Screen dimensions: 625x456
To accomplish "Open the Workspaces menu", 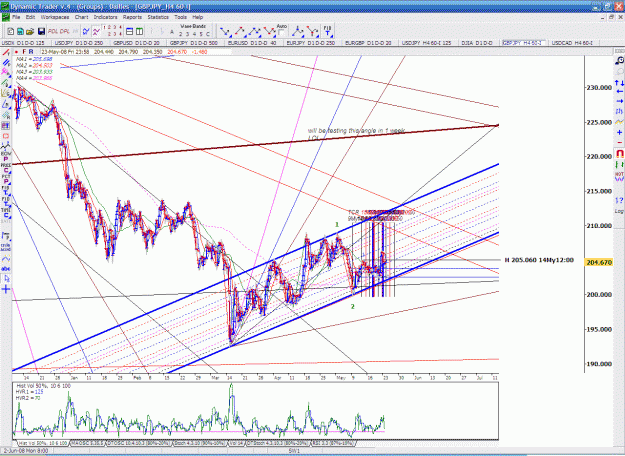I will 55,17.
